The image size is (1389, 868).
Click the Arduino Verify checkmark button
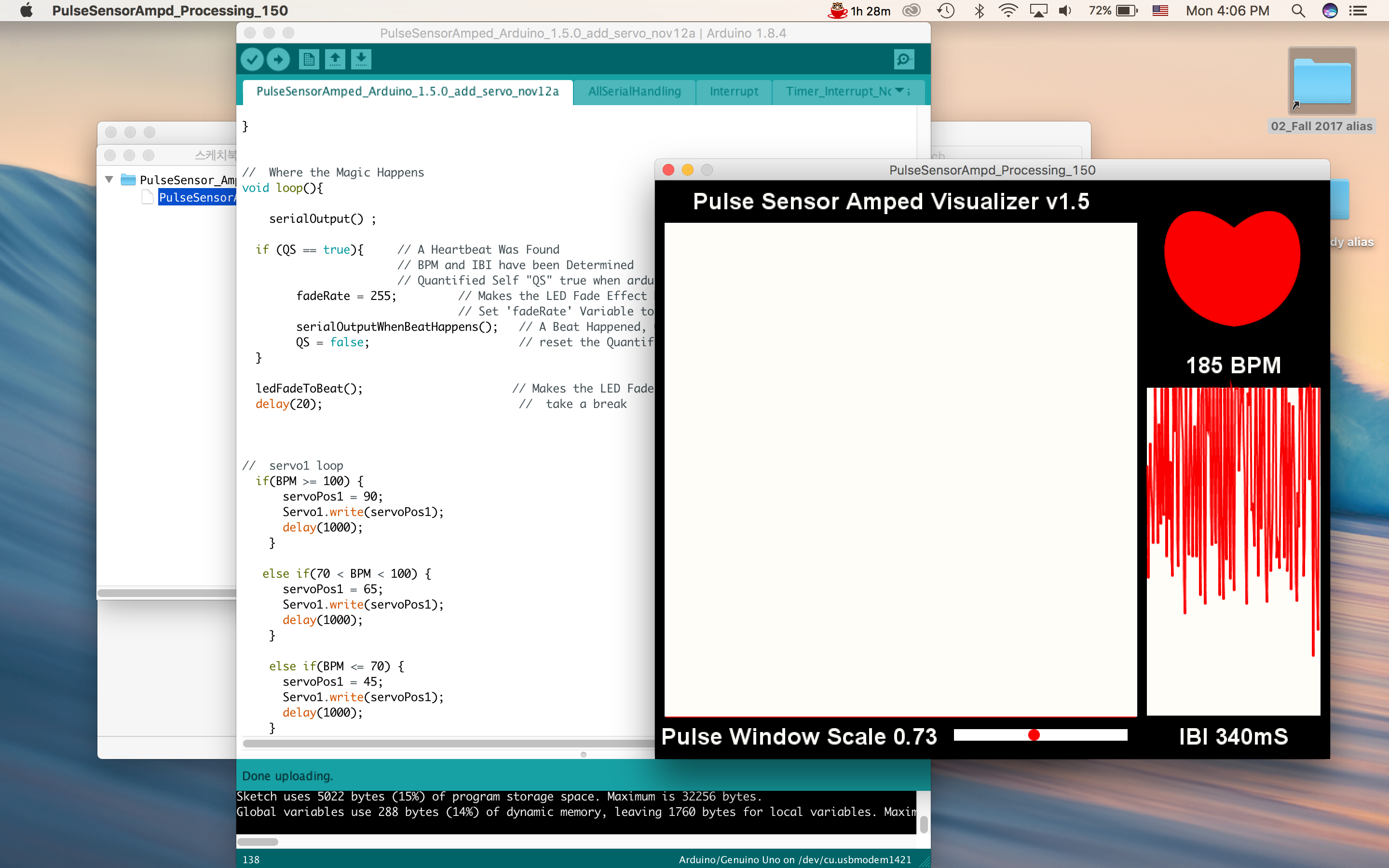(251, 59)
